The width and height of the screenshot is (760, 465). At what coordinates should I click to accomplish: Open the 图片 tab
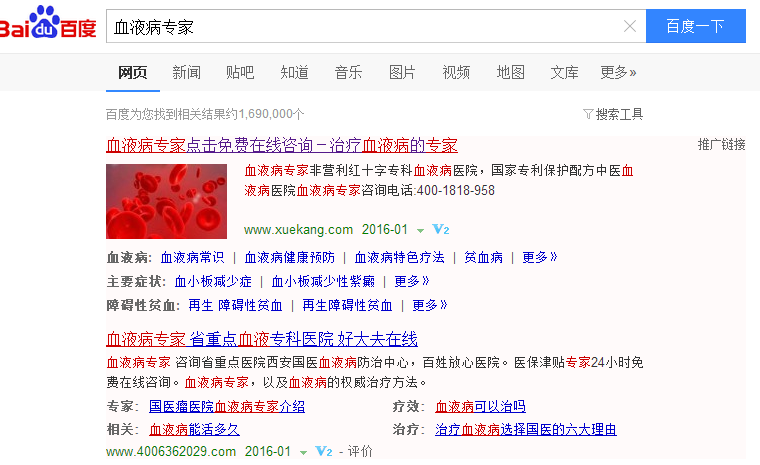click(x=402, y=73)
